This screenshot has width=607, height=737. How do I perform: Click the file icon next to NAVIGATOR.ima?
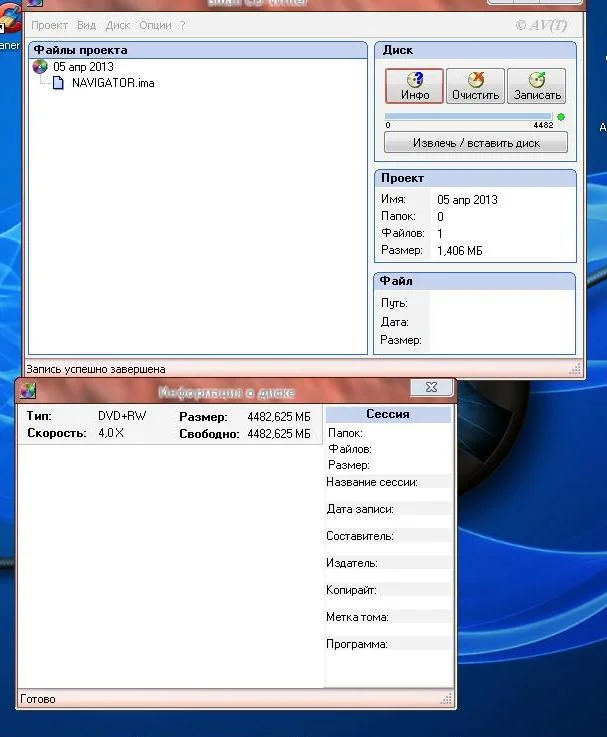58,83
